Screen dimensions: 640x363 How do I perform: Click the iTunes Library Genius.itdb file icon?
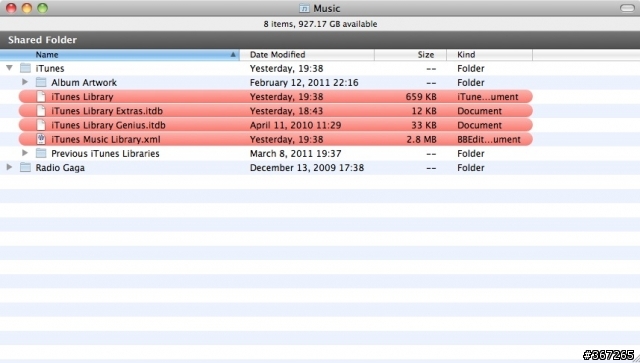coord(41,125)
